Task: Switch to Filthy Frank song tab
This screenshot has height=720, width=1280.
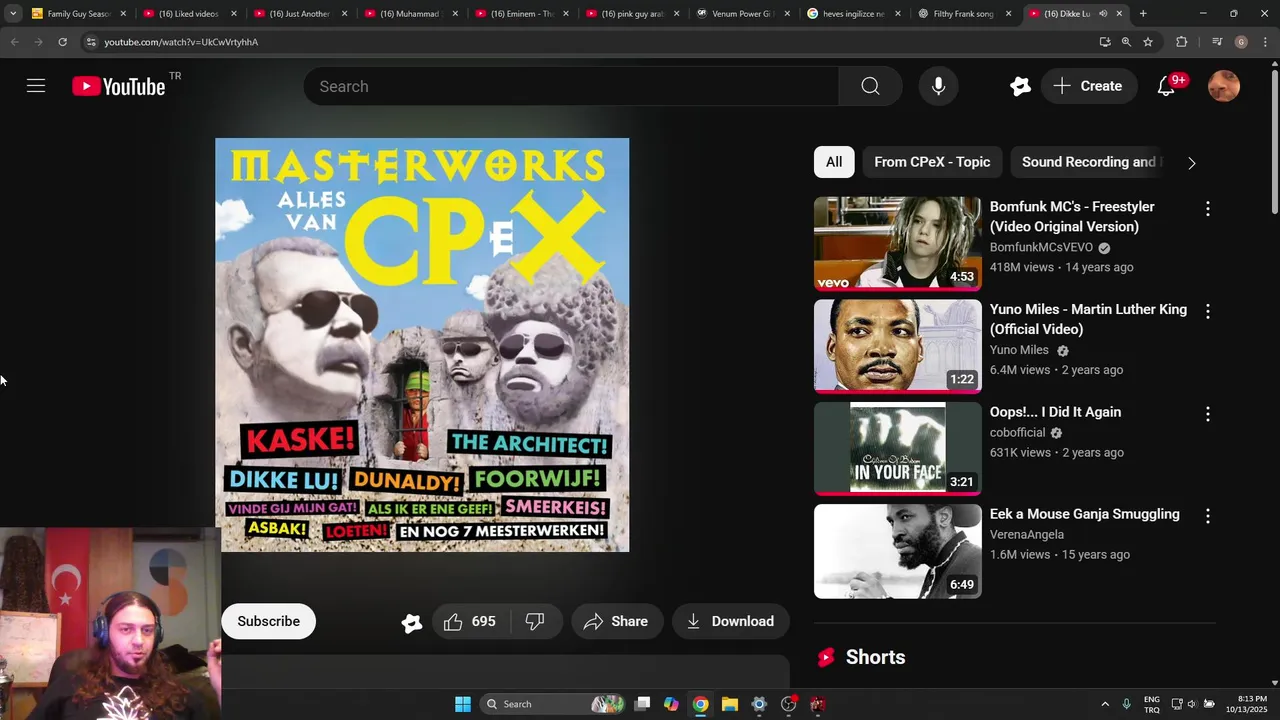Action: tap(964, 14)
